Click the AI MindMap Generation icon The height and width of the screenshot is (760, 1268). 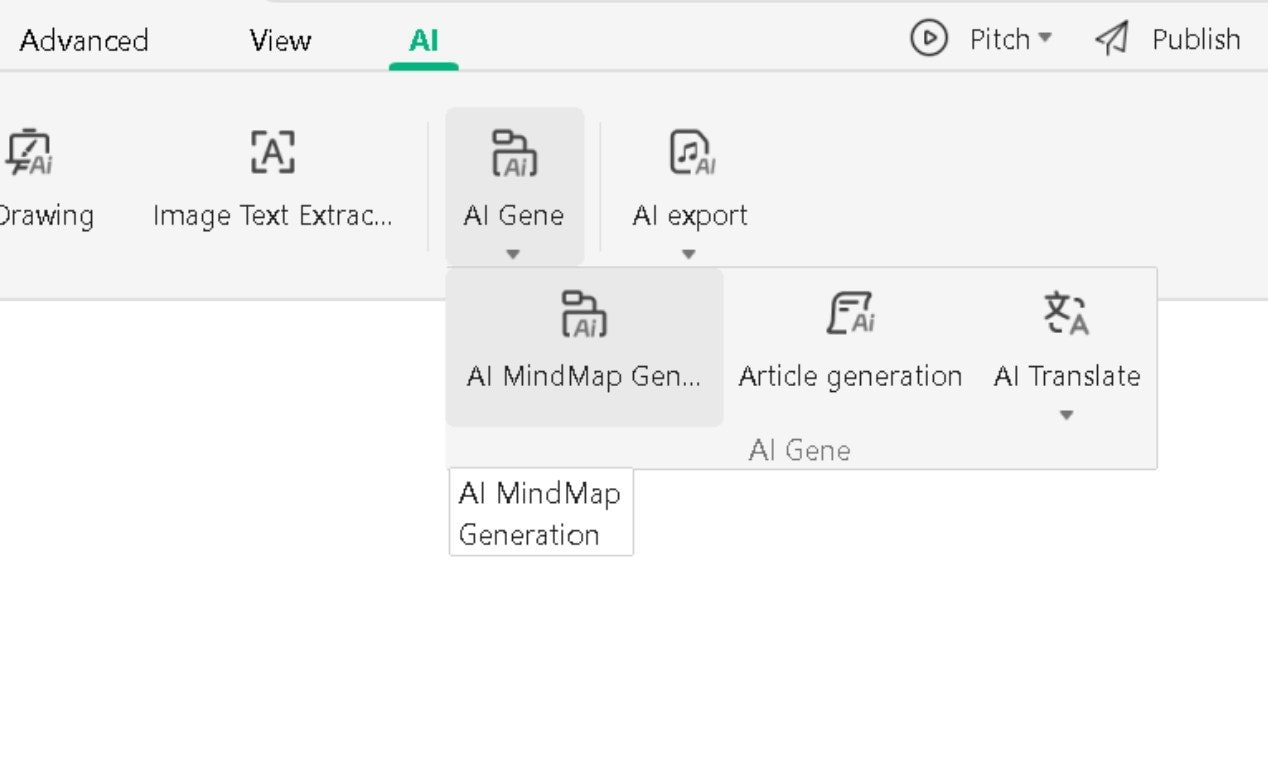584,313
